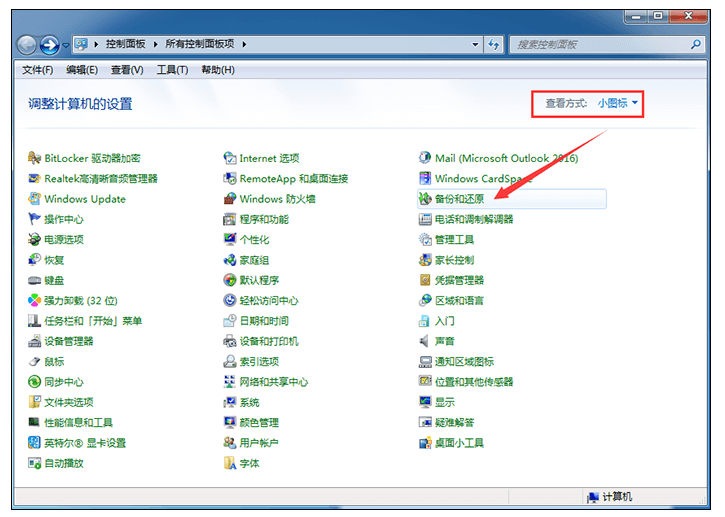Open the 鼠标 mouse icon
The width and height of the screenshot is (725, 517).
[34, 362]
